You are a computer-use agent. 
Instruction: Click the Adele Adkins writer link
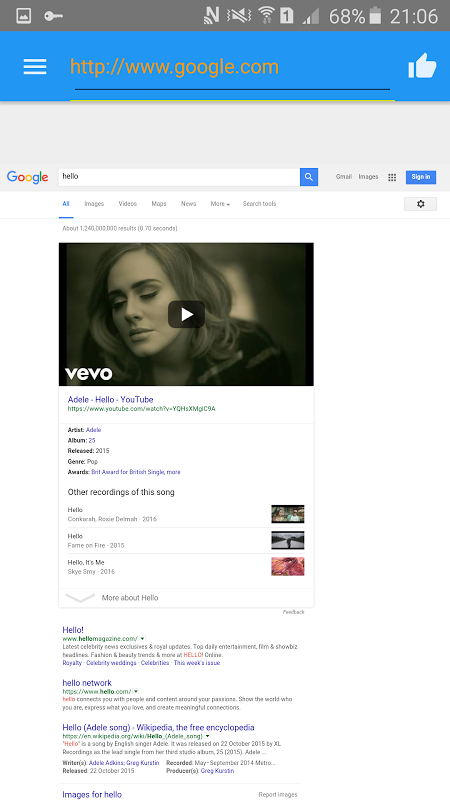(x=104, y=763)
